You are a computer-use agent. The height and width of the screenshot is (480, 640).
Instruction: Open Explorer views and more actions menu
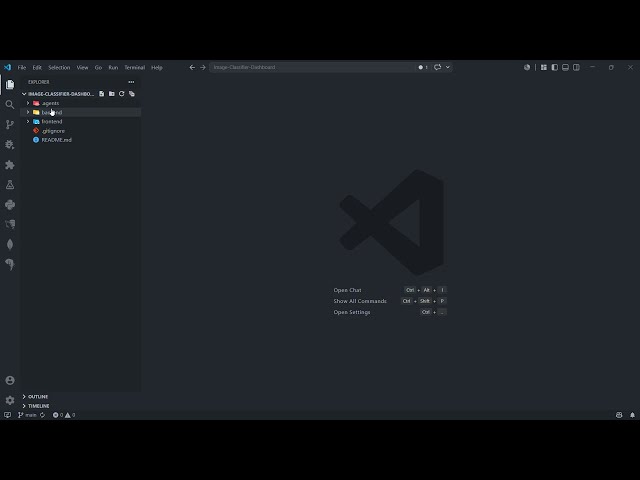[x=131, y=82]
